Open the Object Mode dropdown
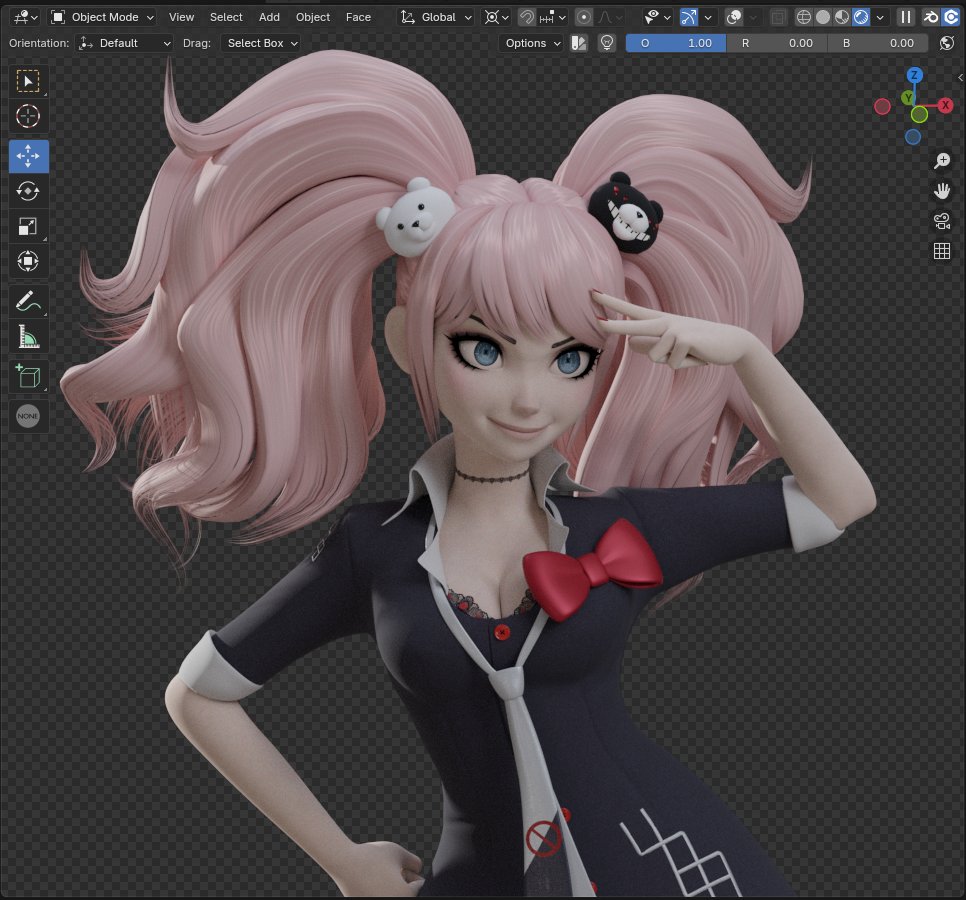 point(100,17)
